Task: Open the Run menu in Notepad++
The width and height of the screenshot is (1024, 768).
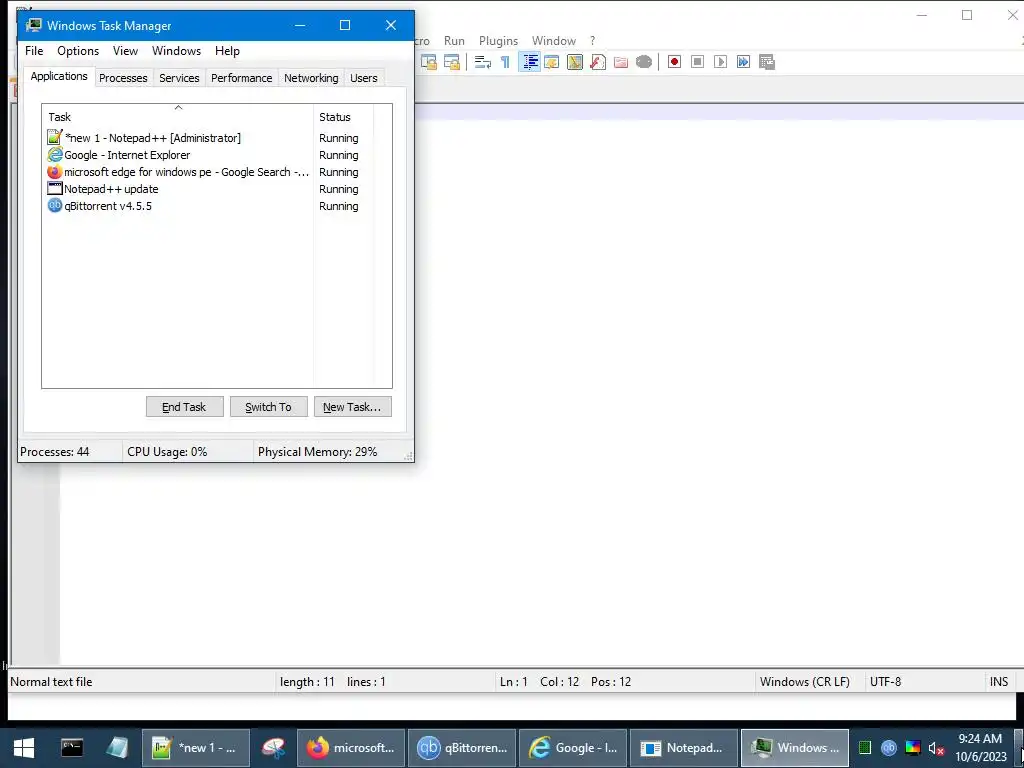Action: pyautogui.click(x=454, y=40)
